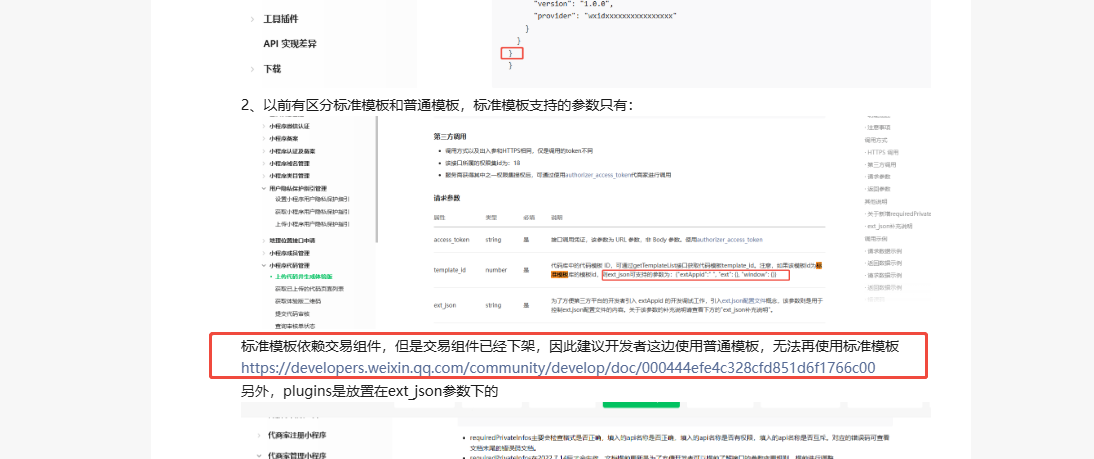
Task: Open 提交代码审核 doc page
Action: (292, 313)
